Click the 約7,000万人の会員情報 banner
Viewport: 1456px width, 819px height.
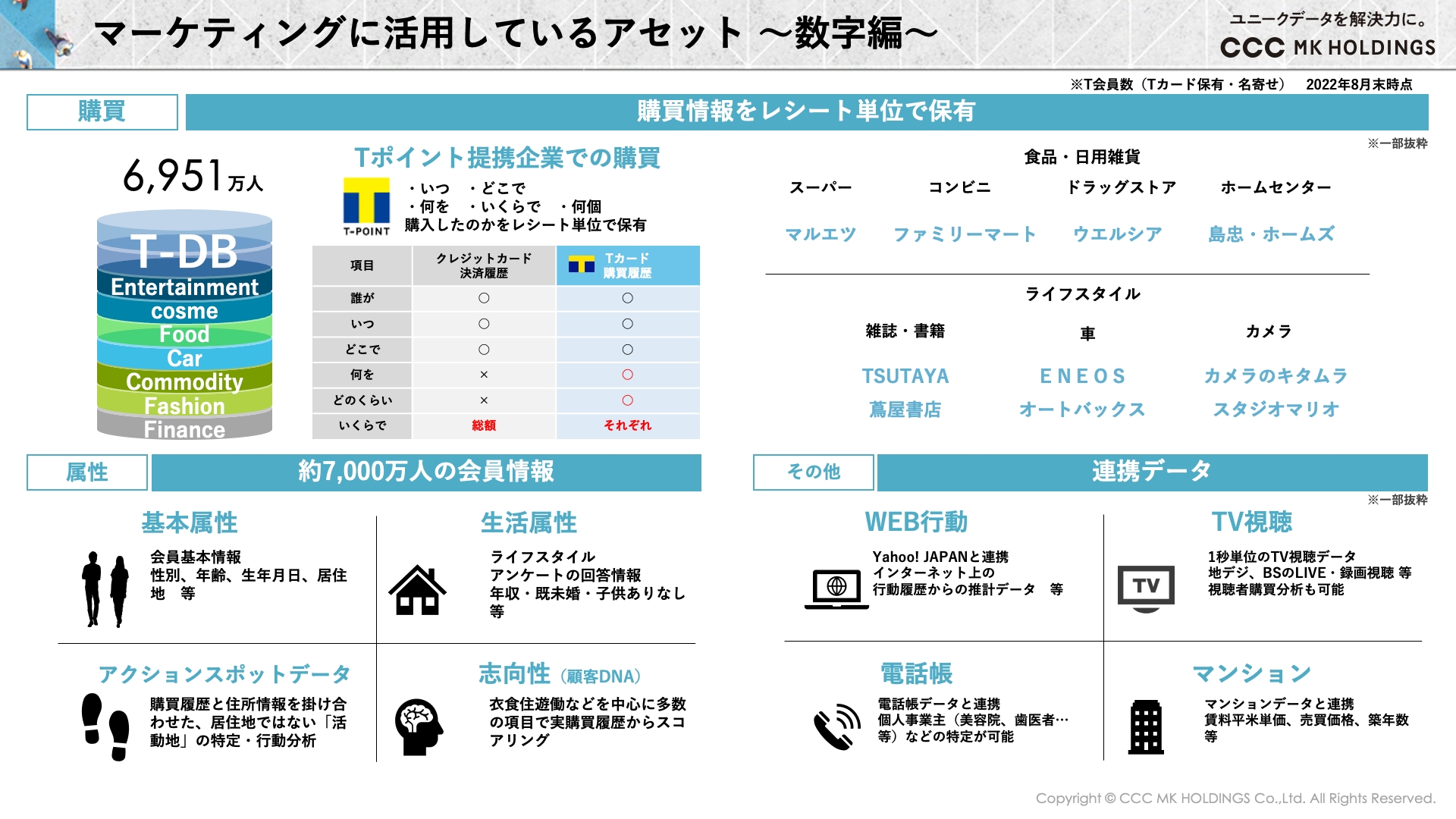[x=426, y=472]
